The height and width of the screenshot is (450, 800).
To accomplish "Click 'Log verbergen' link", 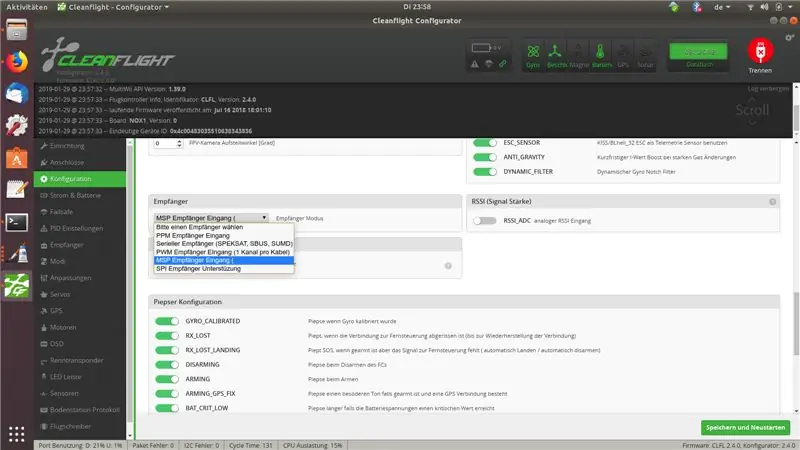I will coord(768,89).
